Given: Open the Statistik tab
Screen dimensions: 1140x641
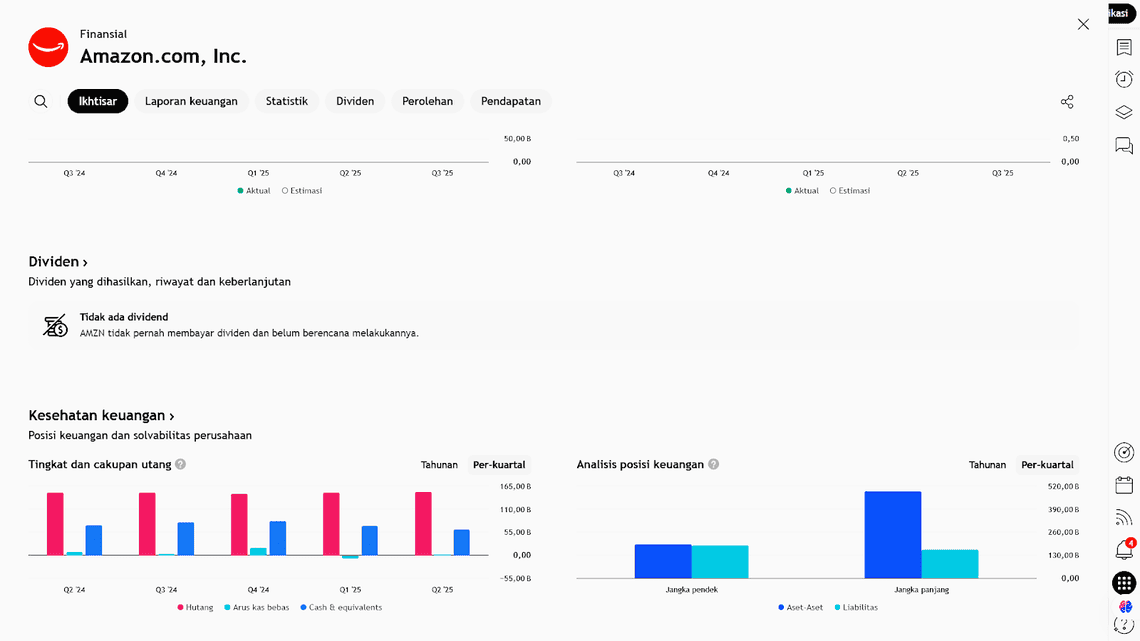Looking at the screenshot, I should 287,101.
